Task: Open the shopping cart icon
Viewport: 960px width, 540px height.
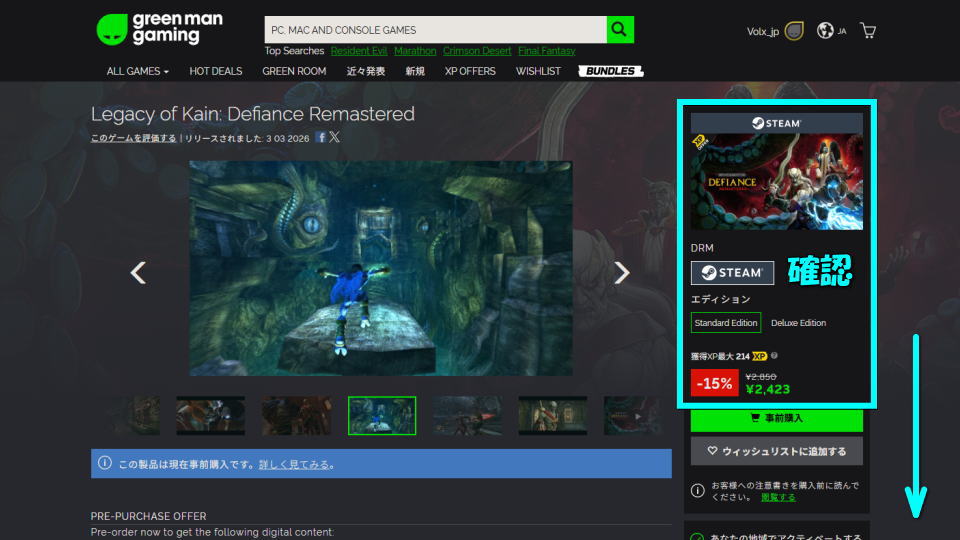Action: click(x=867, y=31)
